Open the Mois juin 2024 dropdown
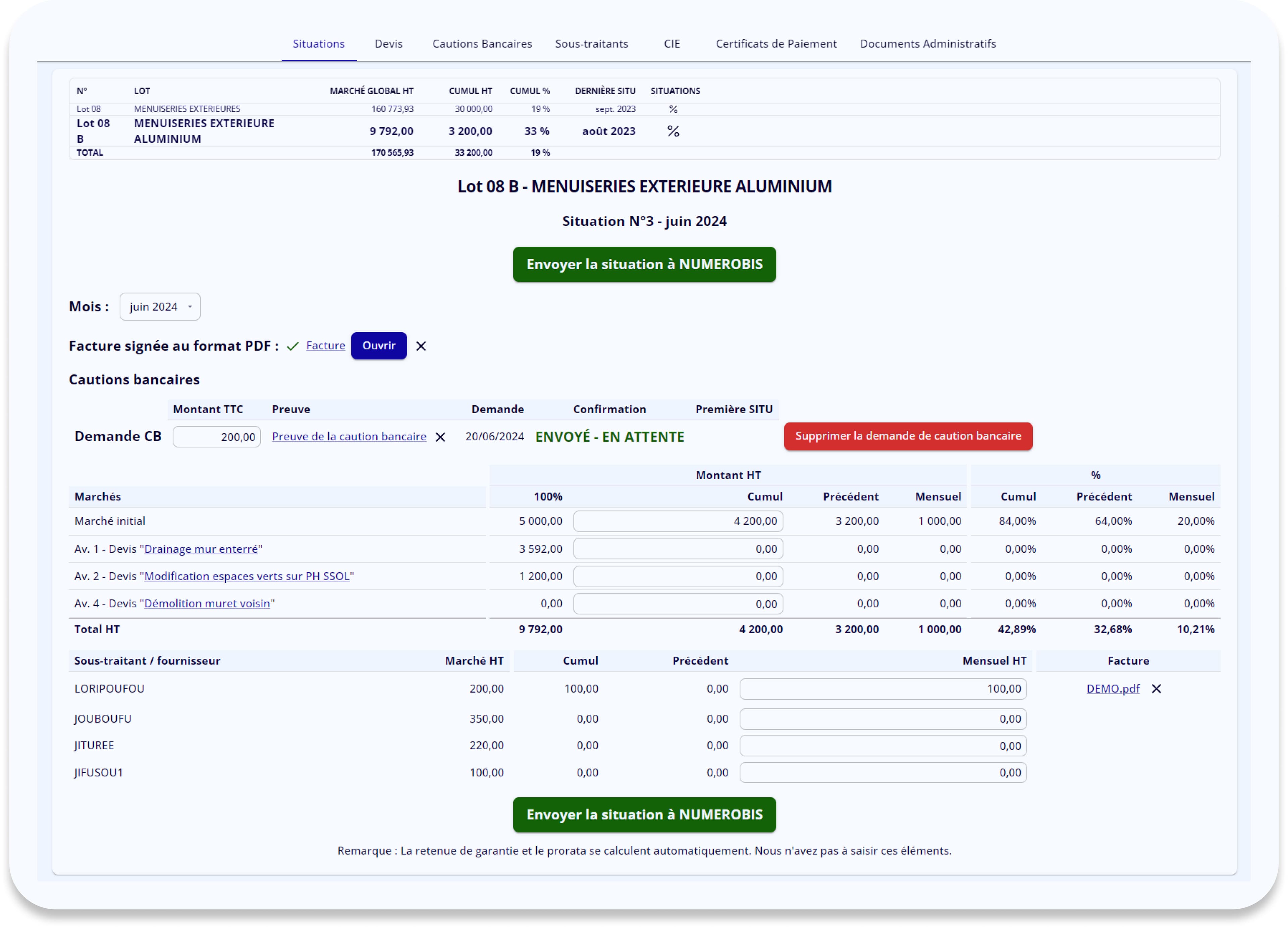 (160, 307)
